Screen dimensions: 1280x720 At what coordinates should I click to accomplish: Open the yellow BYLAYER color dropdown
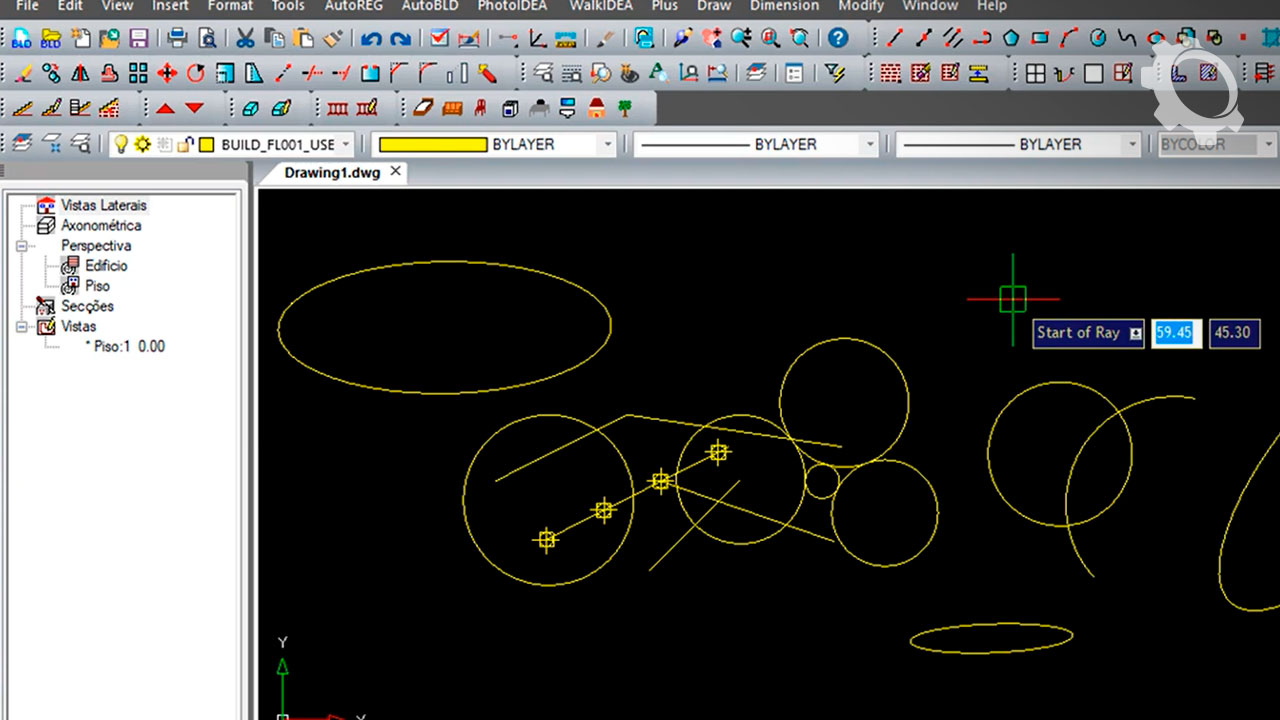point(607,145)
